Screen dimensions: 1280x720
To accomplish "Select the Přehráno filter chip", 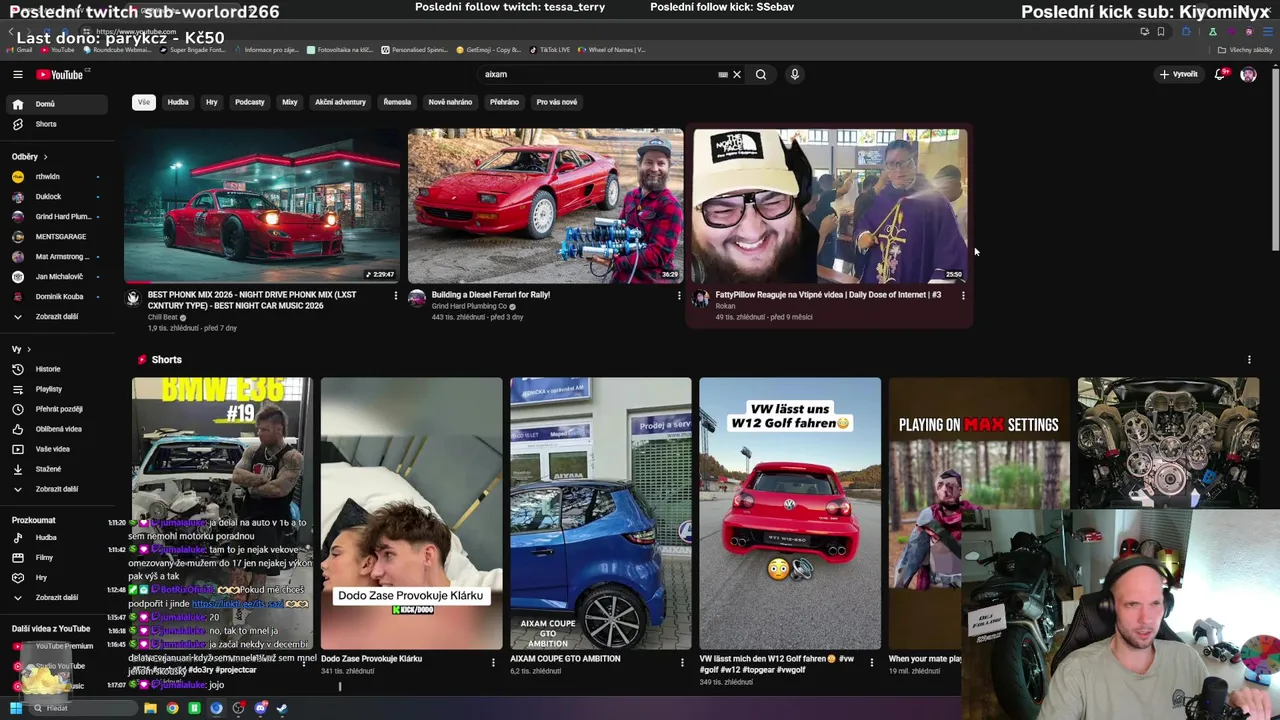I will (505, 102).
